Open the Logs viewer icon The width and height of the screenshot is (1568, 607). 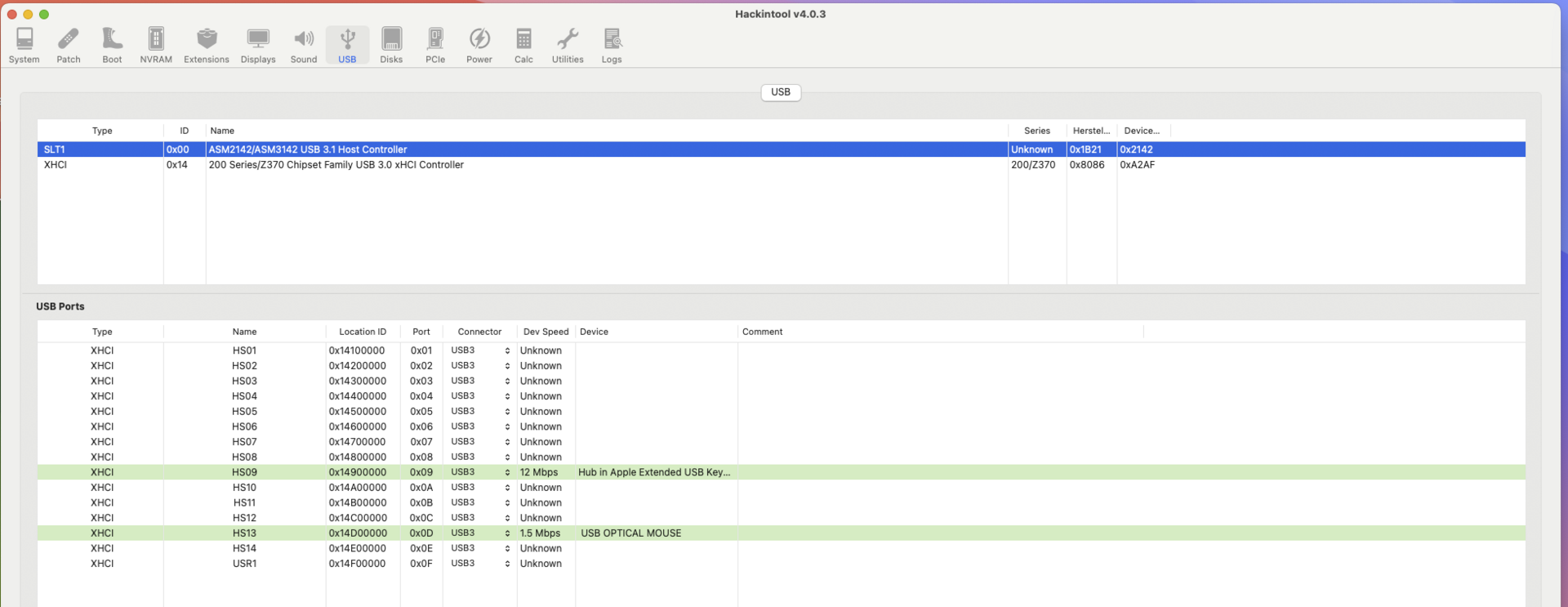pos(612,45)
